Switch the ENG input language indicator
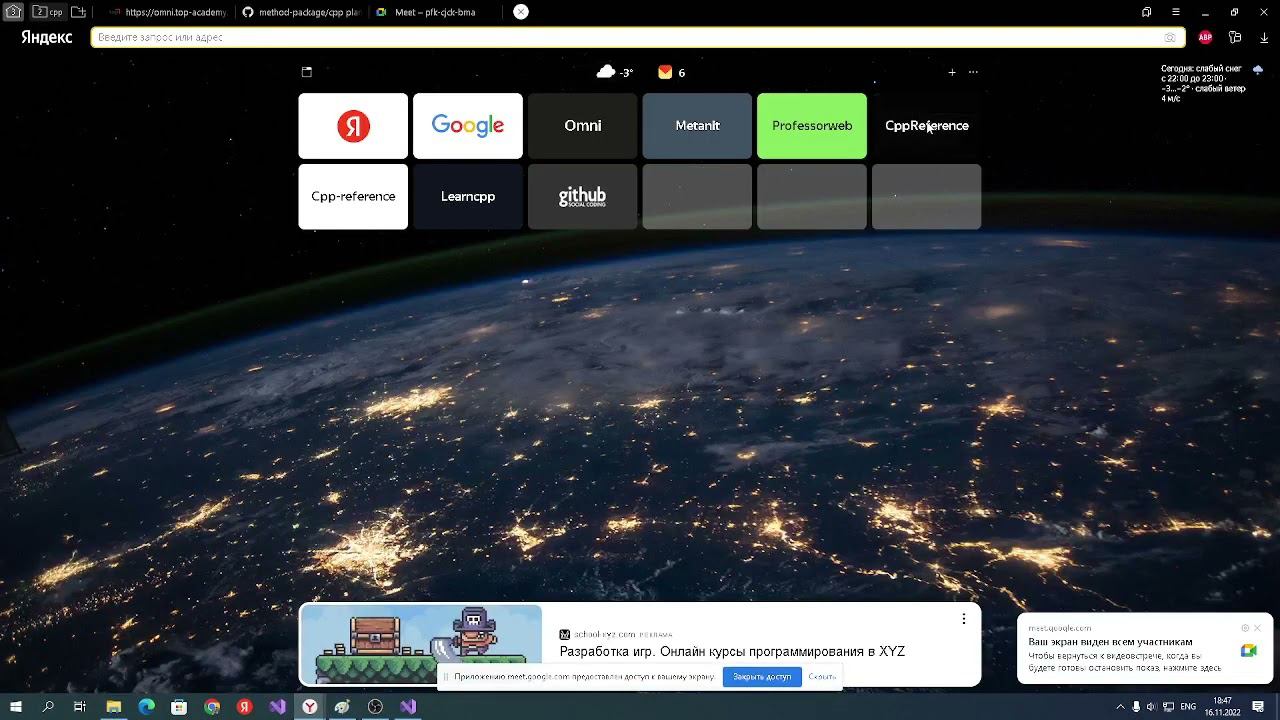Image resolution: width=1280 pixels, height=720 pixels. coord(1188,707)
